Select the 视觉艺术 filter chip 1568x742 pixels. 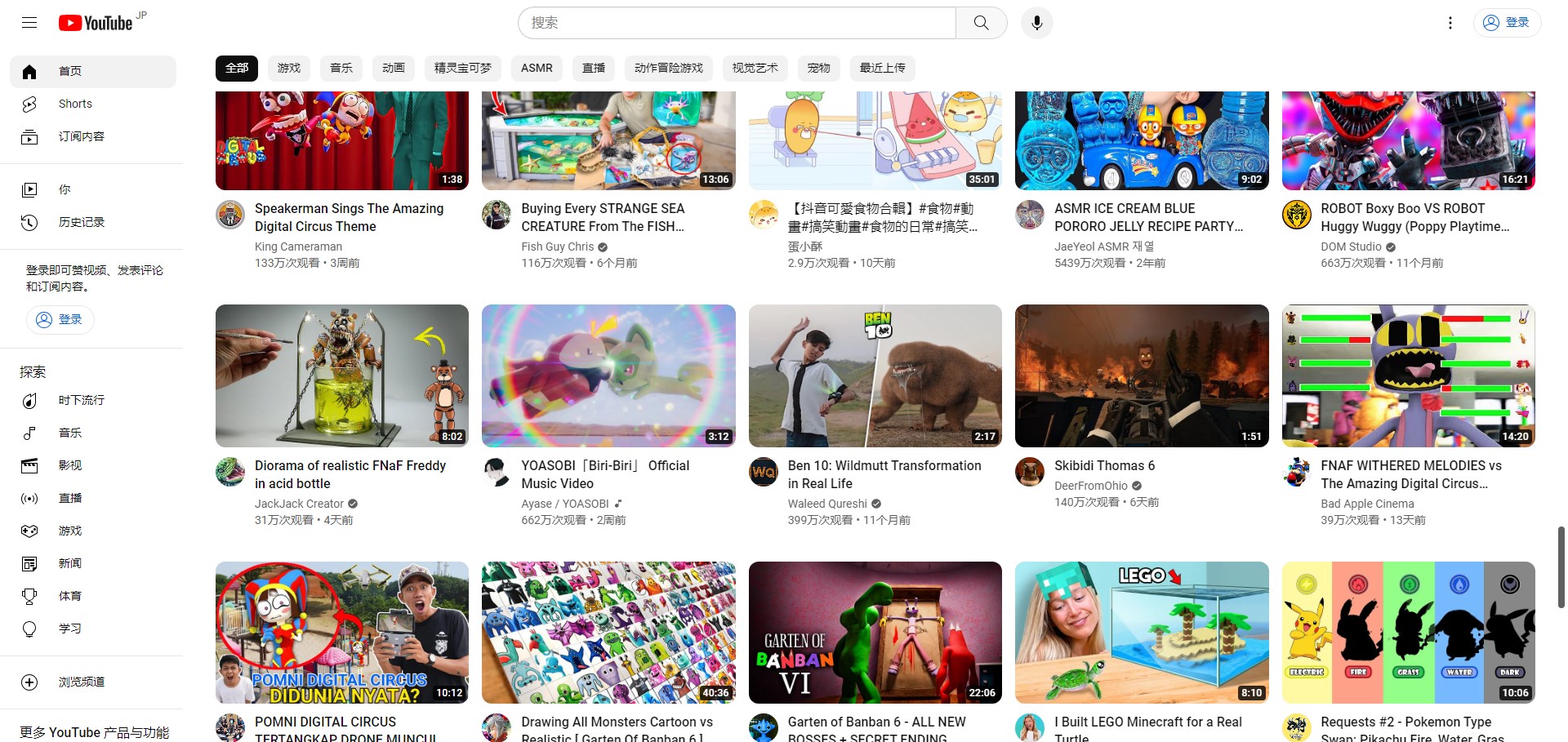coord(755,69)
